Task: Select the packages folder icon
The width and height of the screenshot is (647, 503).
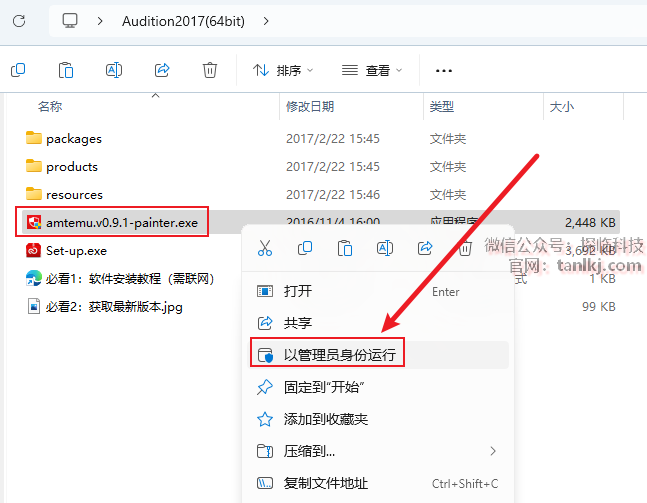Action: coord(33,138)
